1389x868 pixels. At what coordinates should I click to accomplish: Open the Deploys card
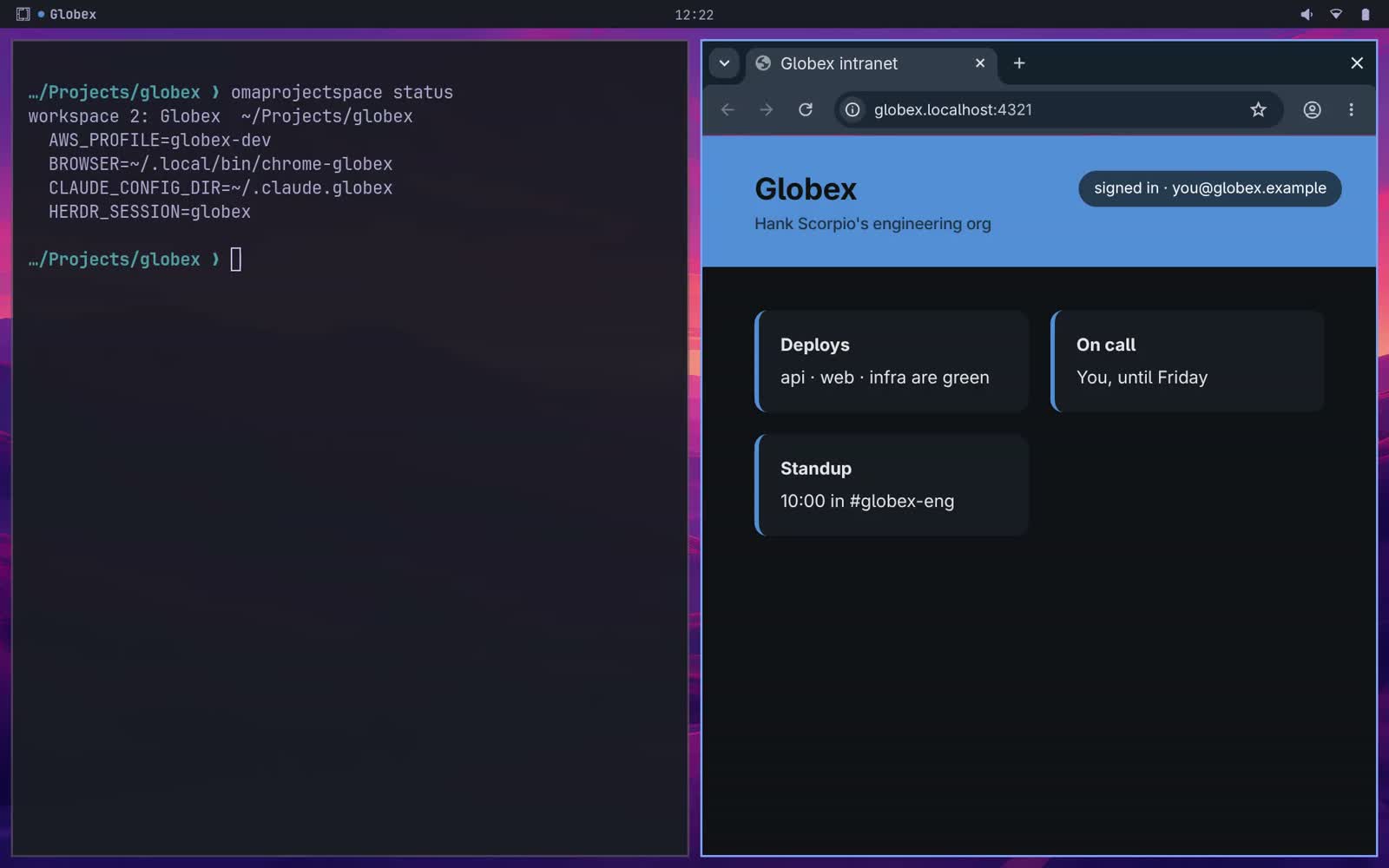coord(892,361)
